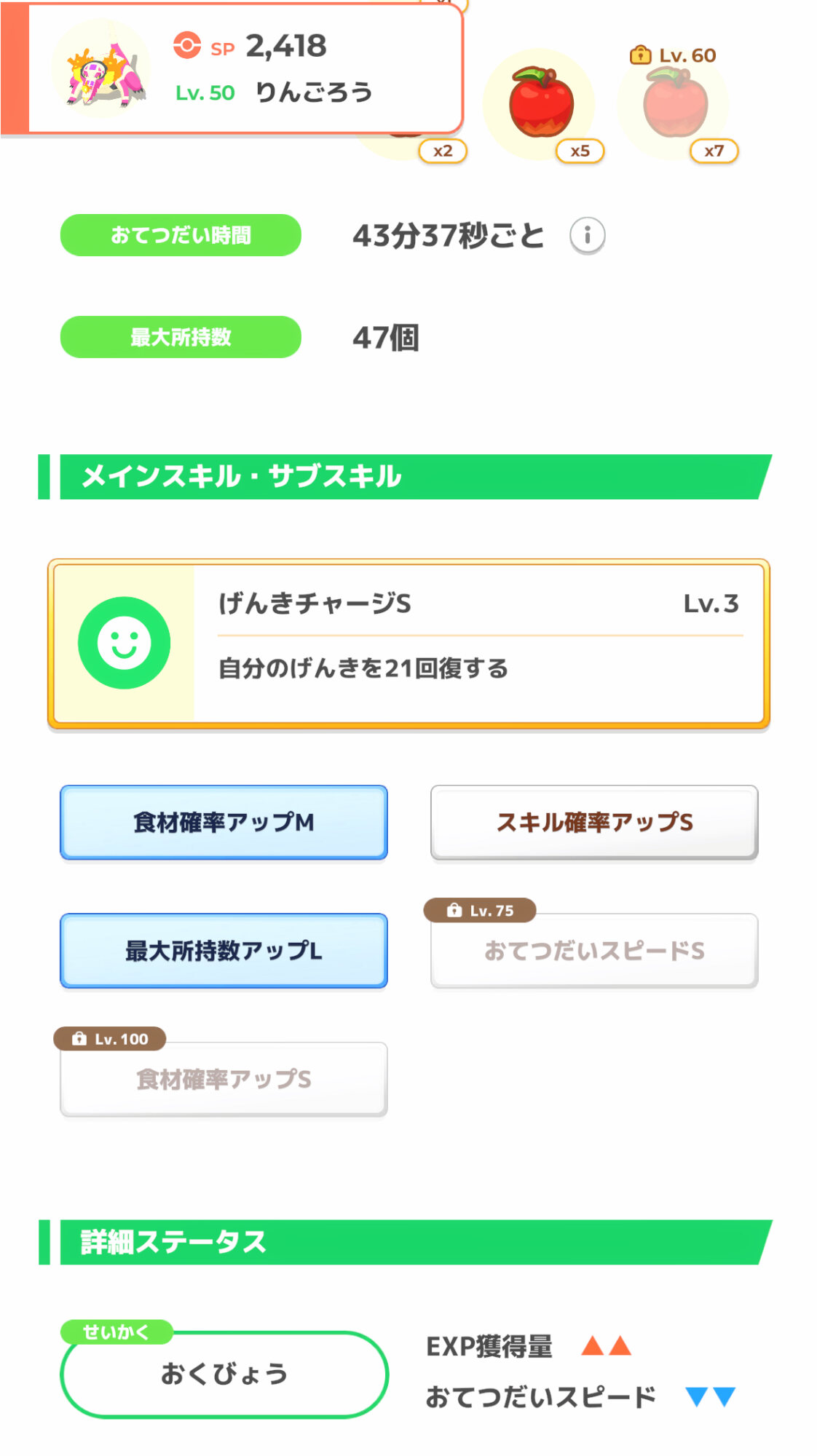The image size is (817, 1456).
Task: Tap the green smiley main skill icon
Action: [x=125, y=643]
